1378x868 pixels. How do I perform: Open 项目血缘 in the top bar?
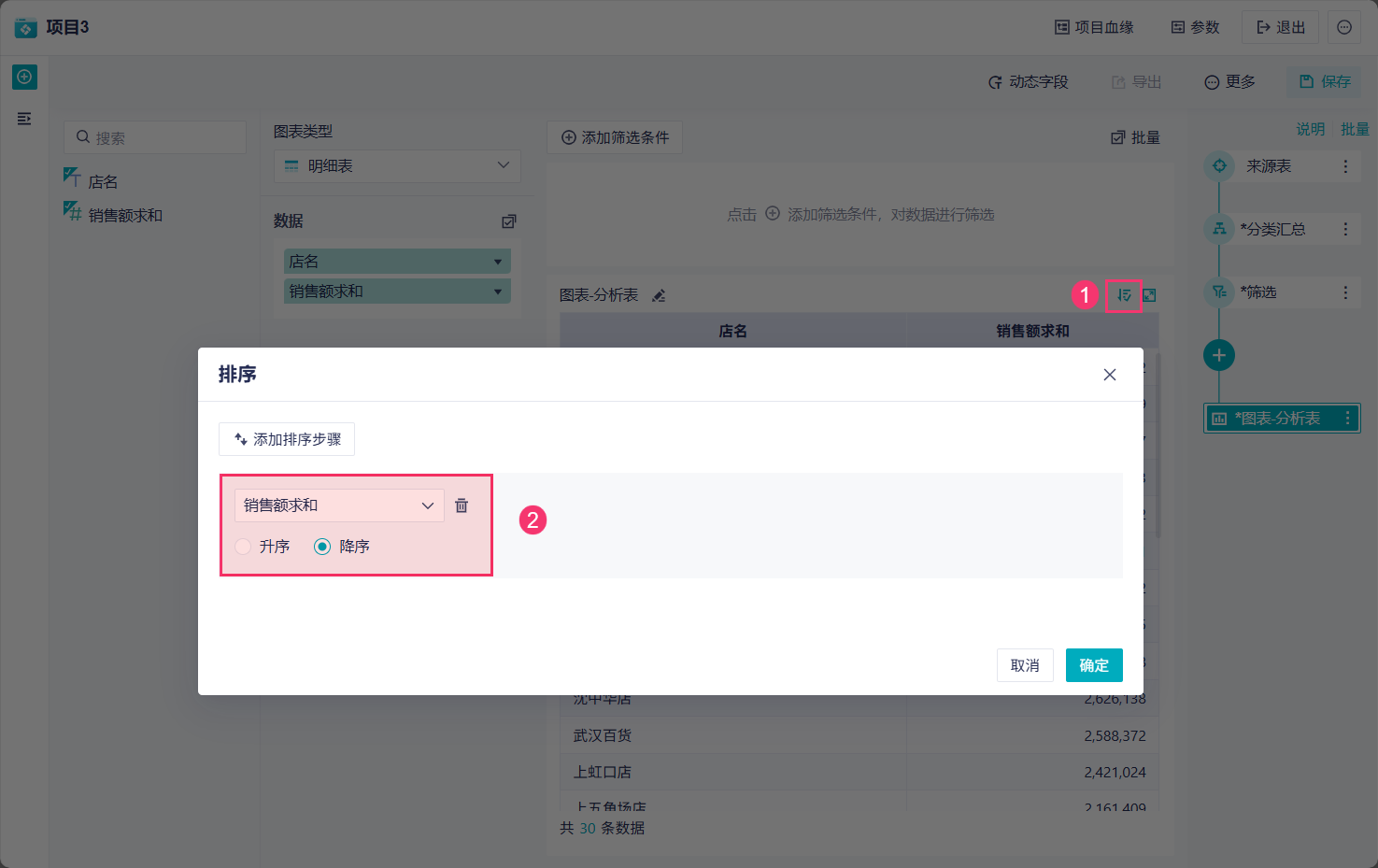point(1094,27)
